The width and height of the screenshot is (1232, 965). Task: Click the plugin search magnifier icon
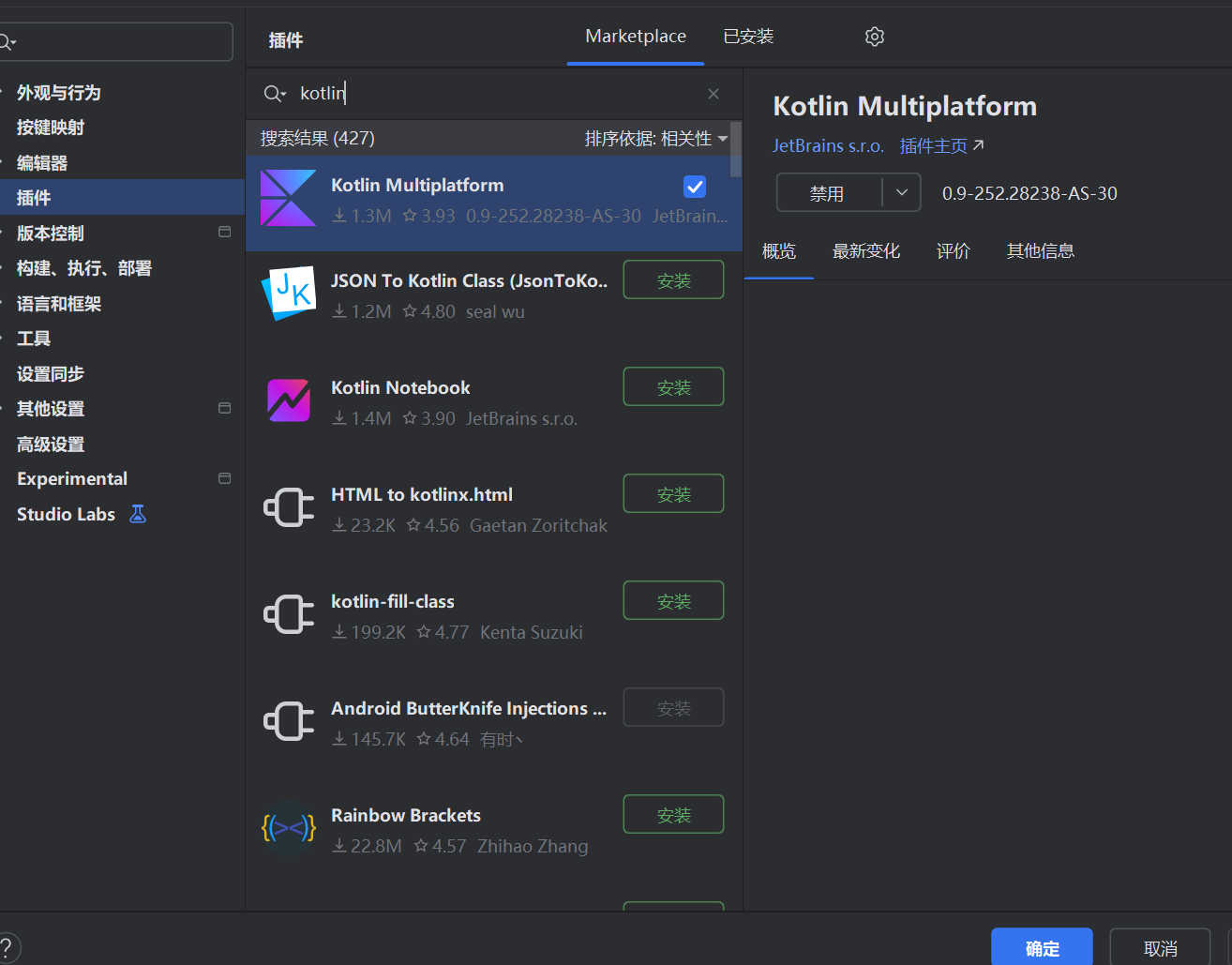[274, 94]
